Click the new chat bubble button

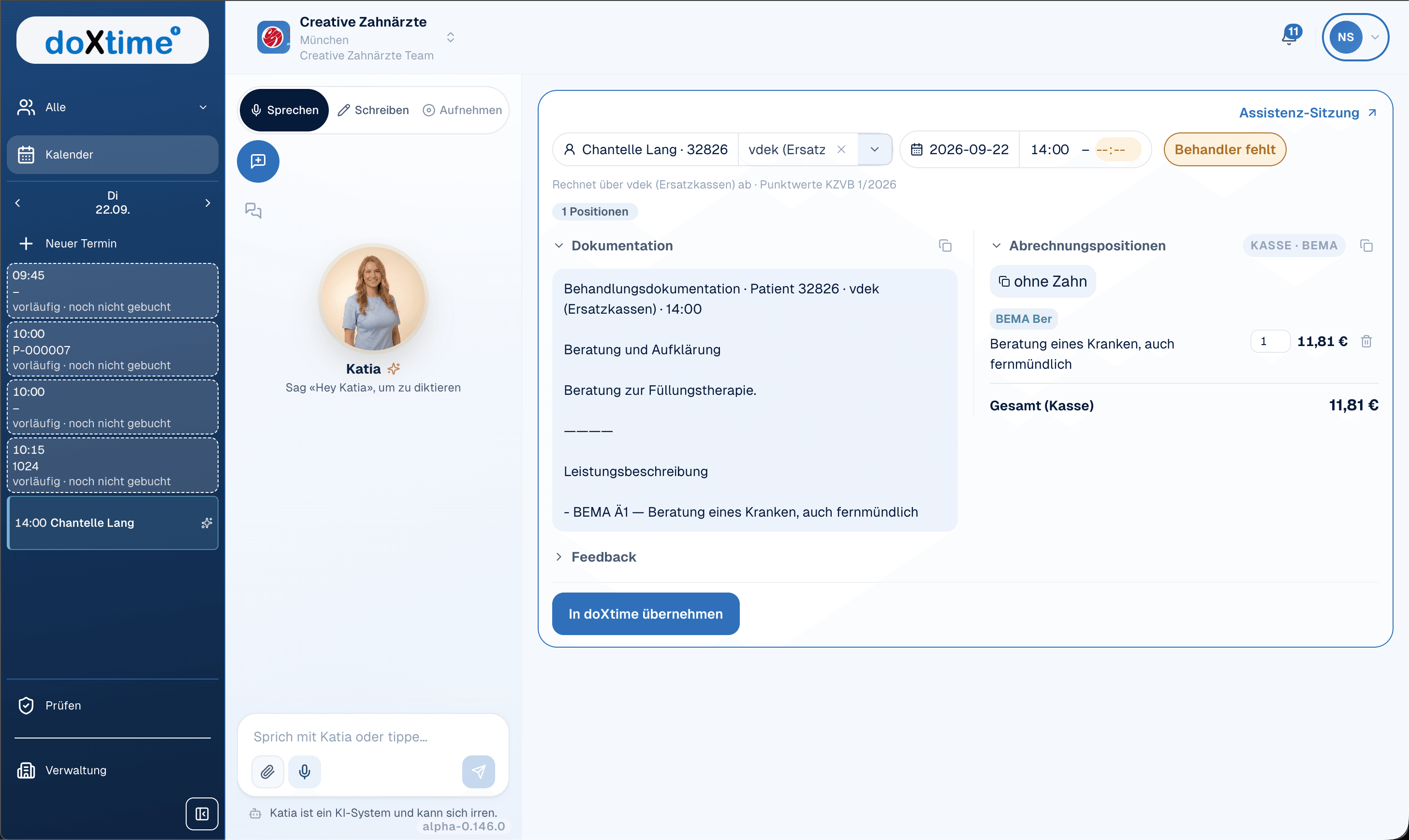[258, 161]
